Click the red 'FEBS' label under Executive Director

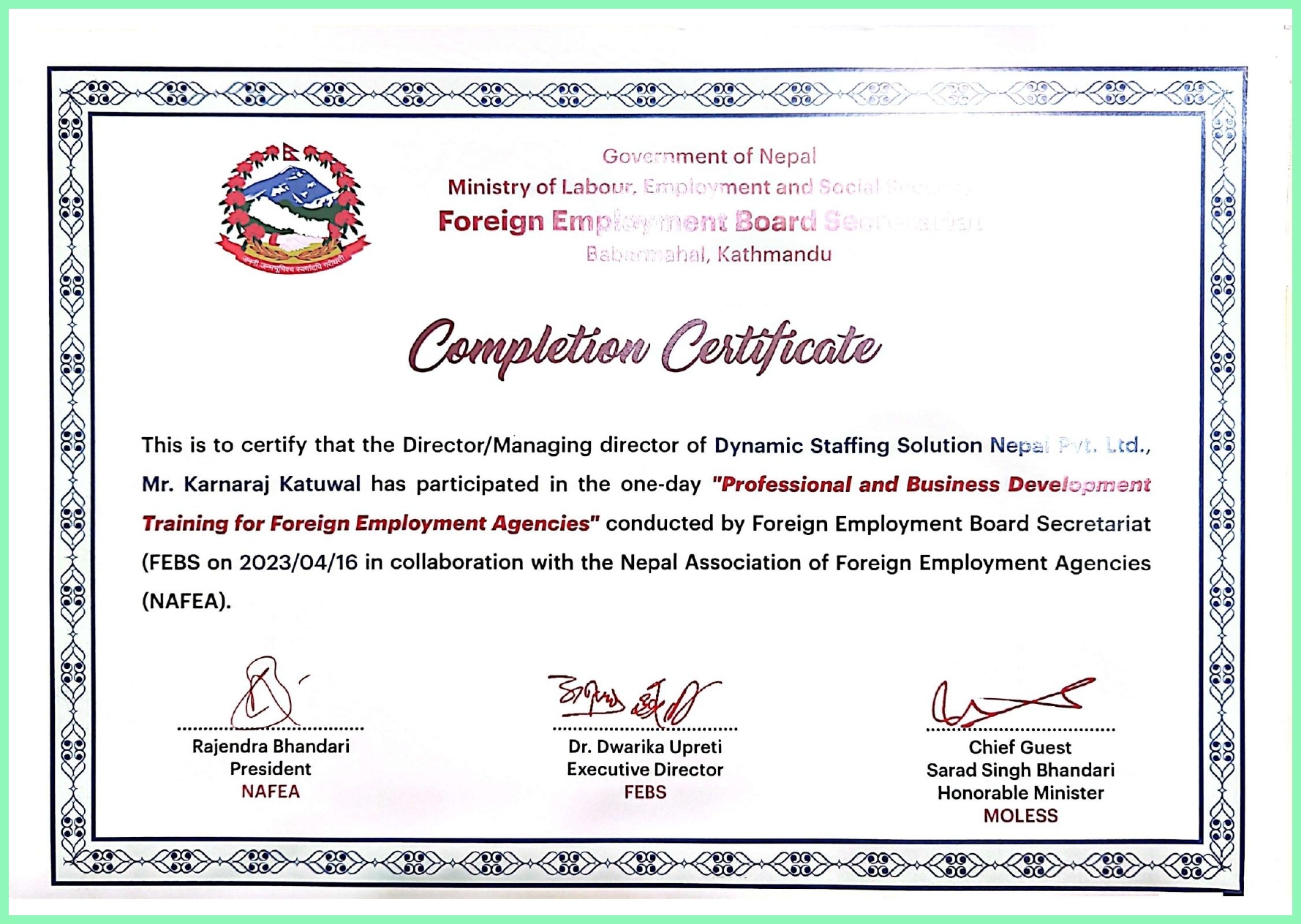coord(645,792)
